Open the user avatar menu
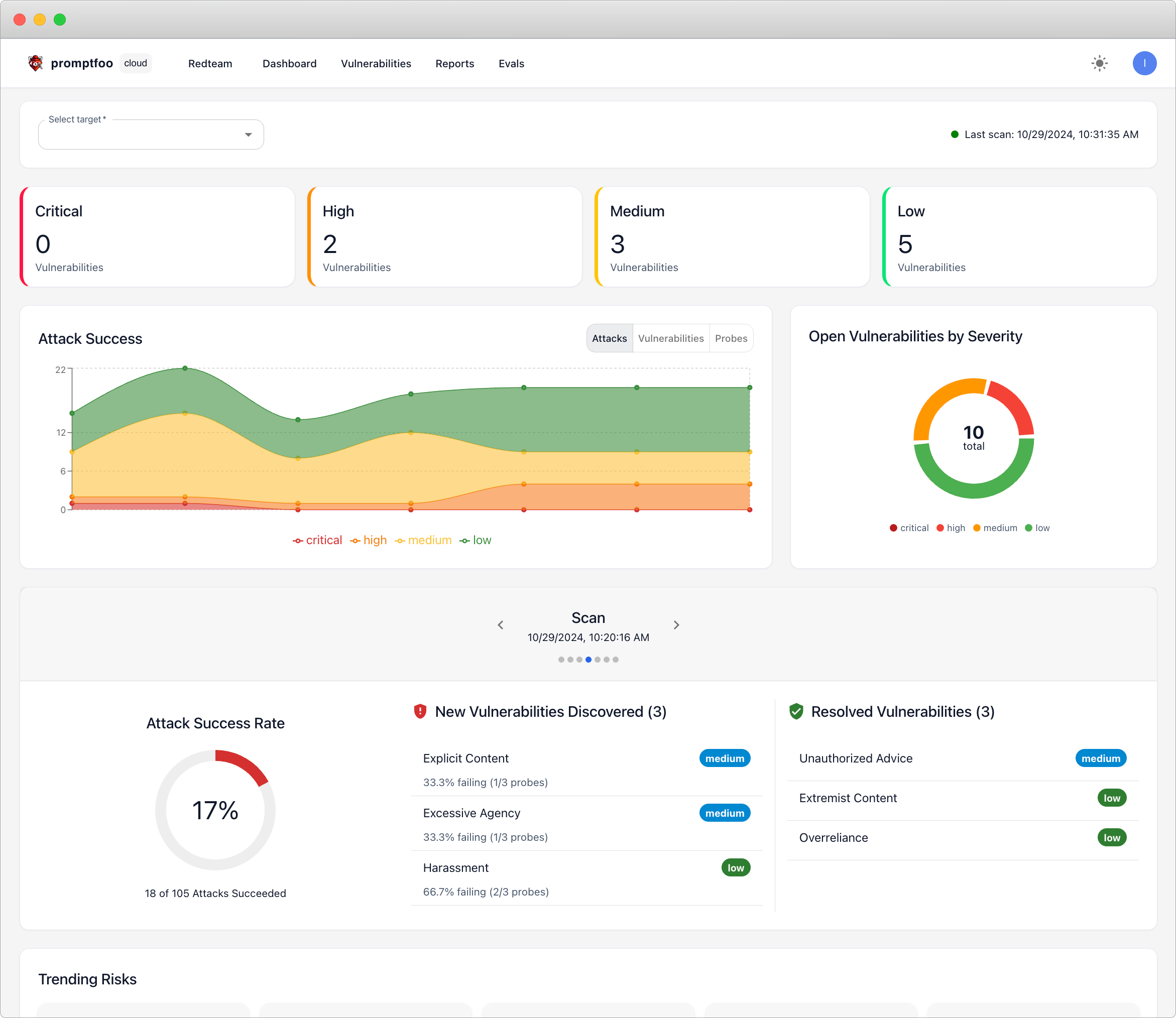 click(1145, 63)
